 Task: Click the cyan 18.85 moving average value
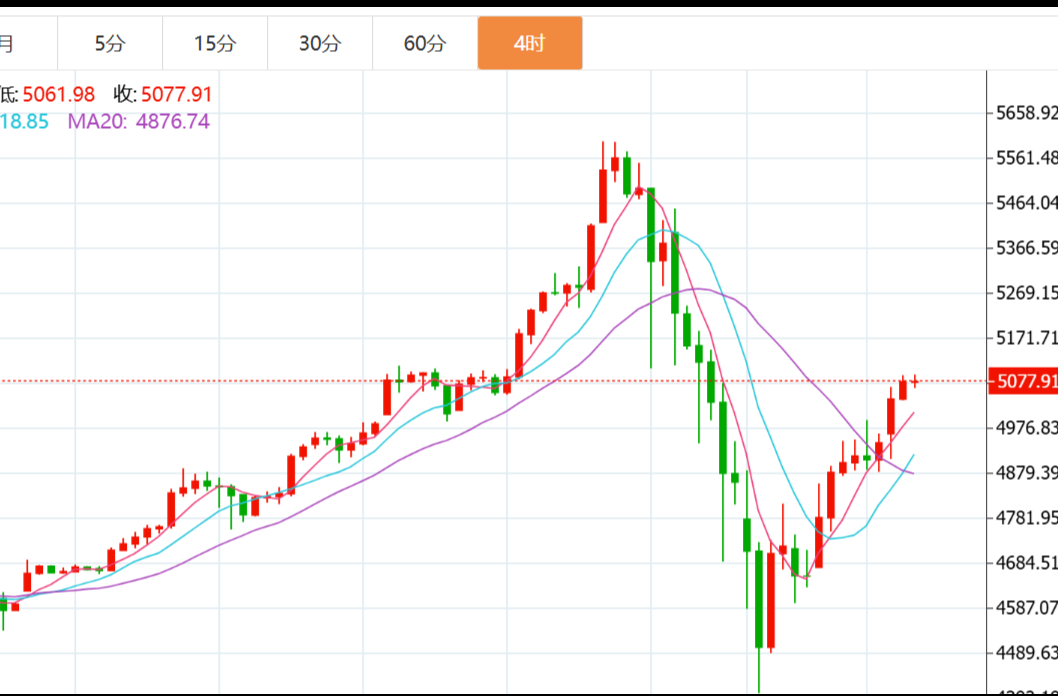tap(24, 121)
